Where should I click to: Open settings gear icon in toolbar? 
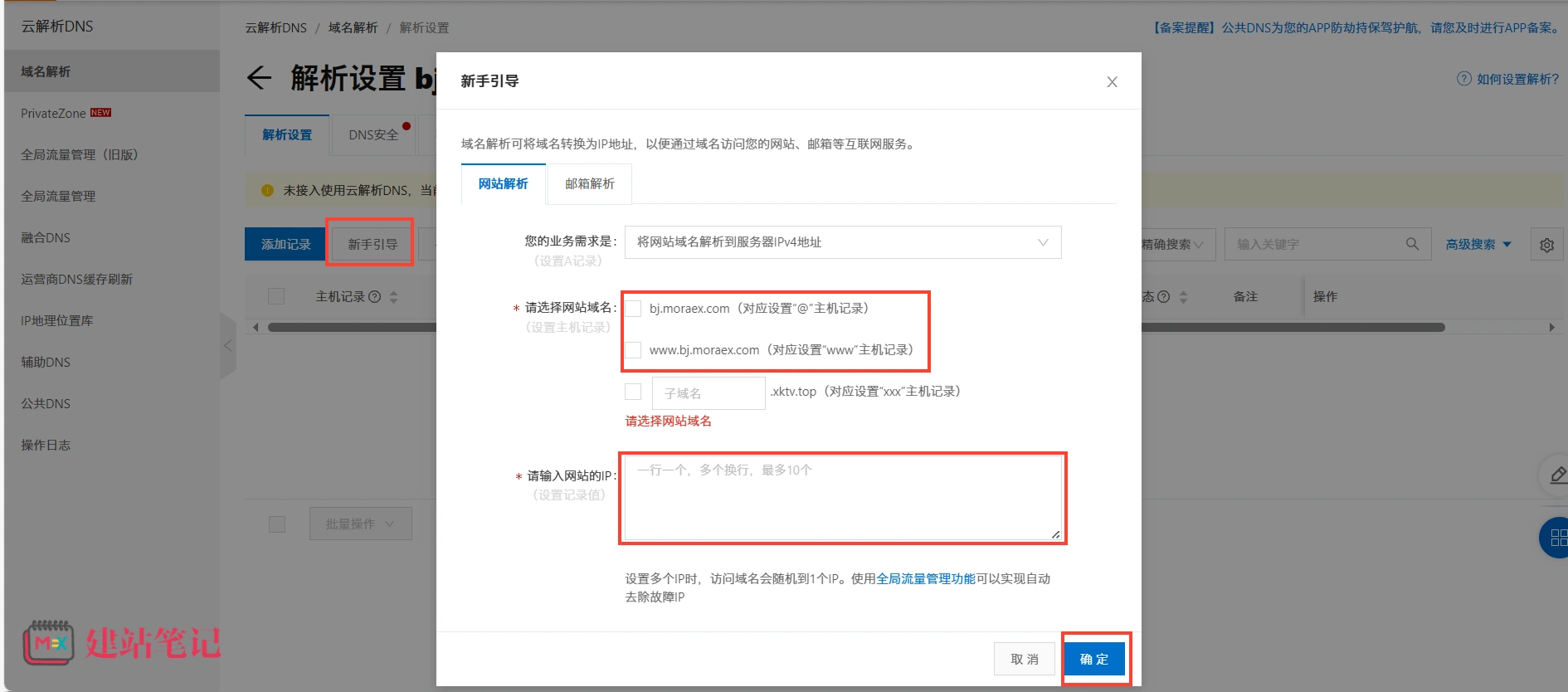1546,245
